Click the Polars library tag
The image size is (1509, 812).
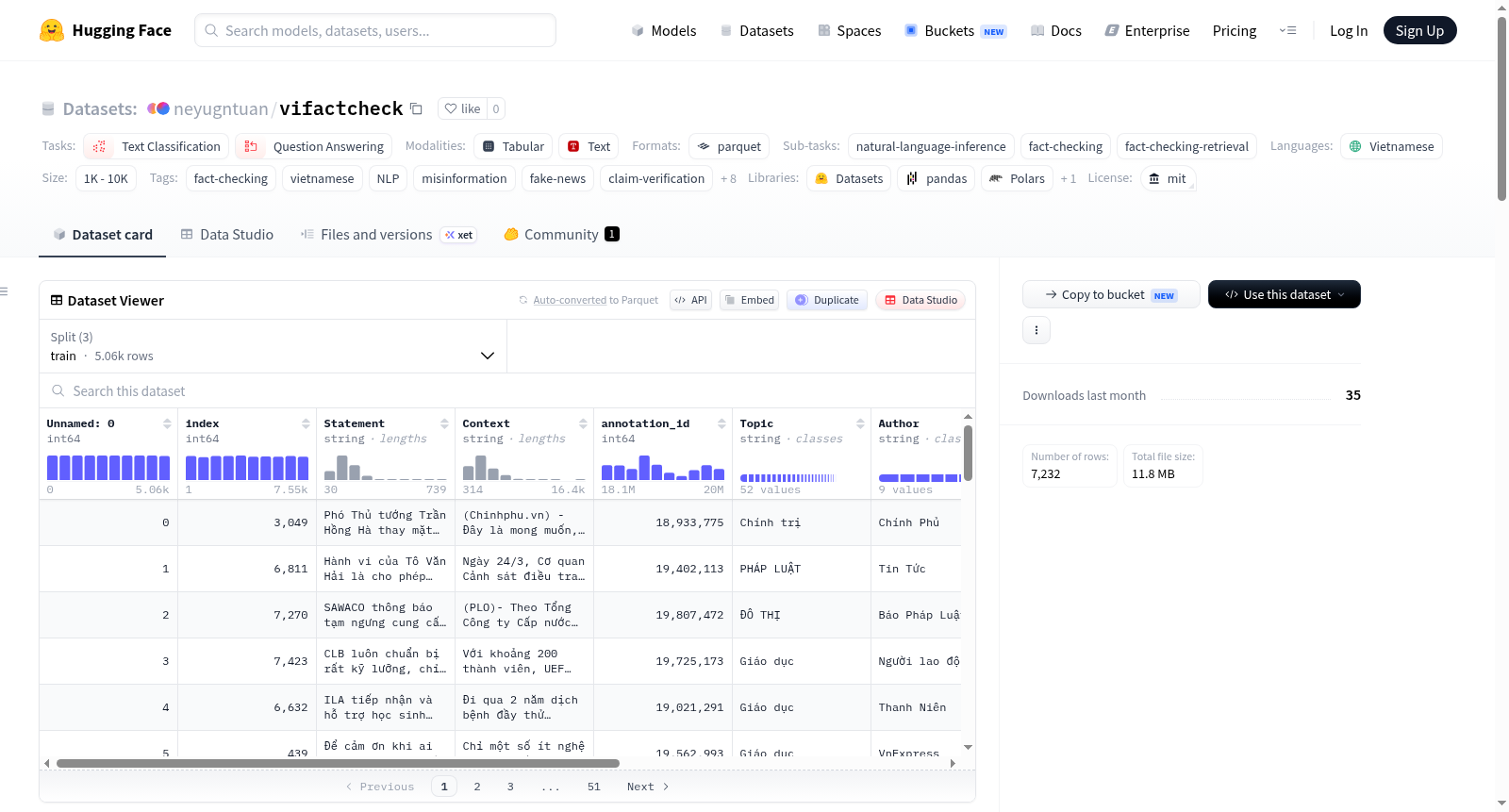[1017, 178]
